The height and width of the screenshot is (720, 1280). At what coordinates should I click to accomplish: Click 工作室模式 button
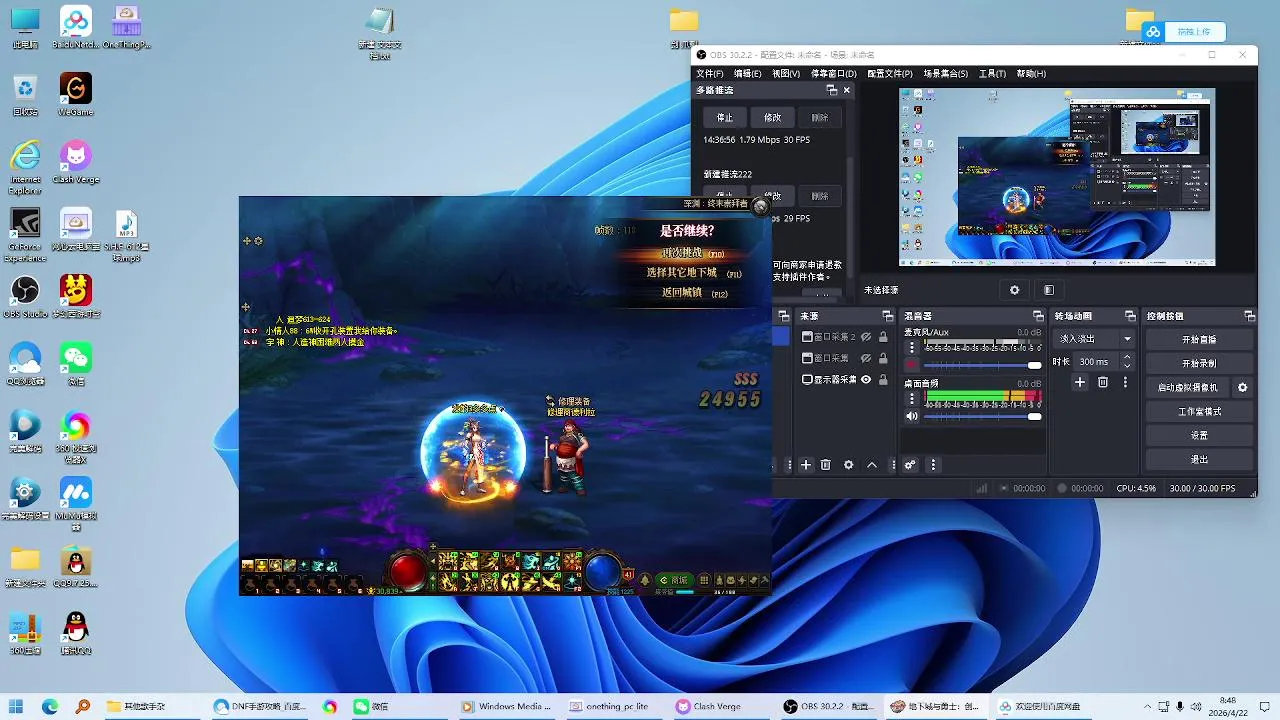[x=1199, y=412]
